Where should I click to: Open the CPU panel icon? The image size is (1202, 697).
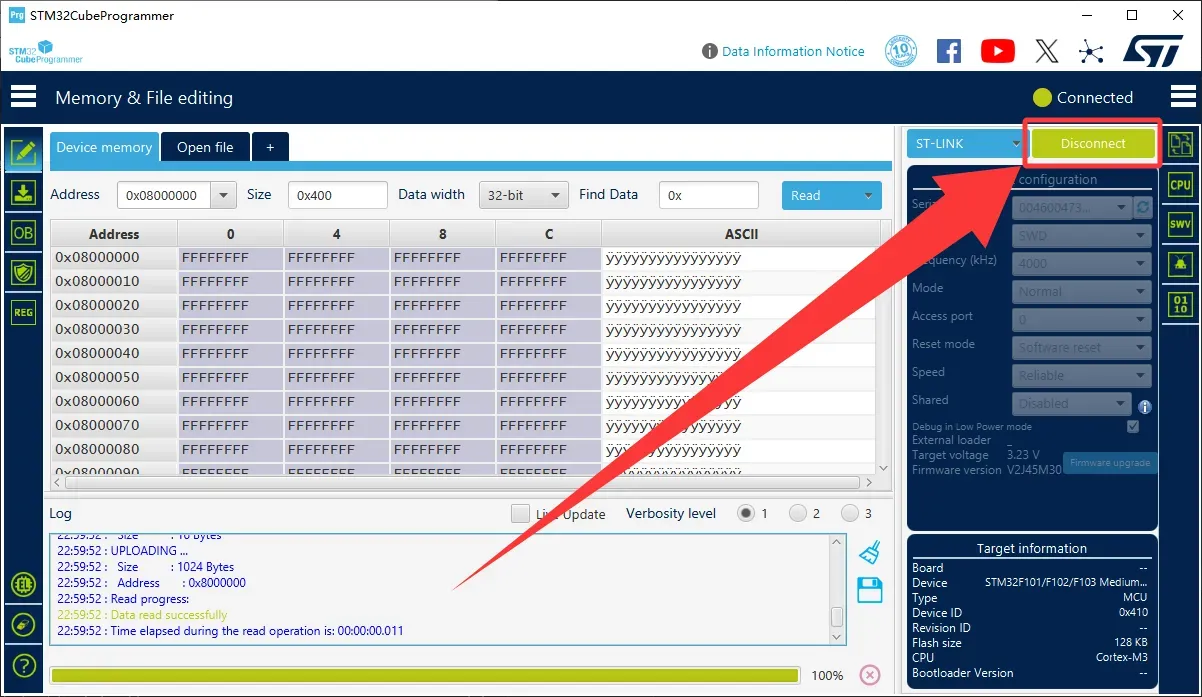(1180, 185)
